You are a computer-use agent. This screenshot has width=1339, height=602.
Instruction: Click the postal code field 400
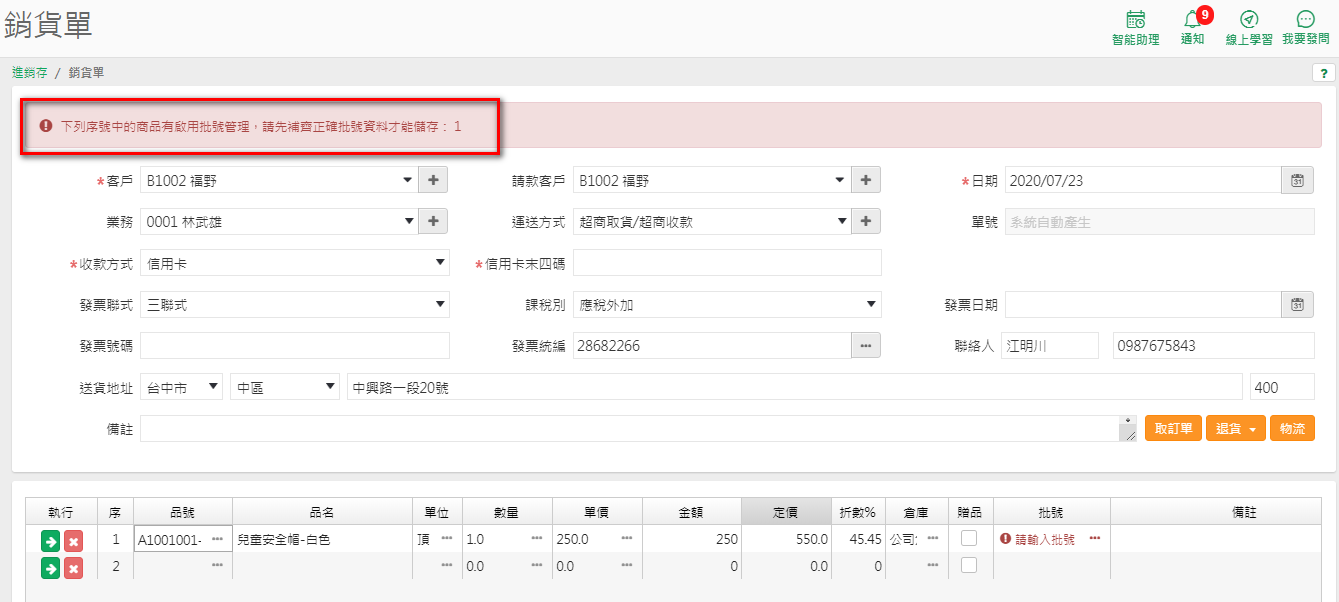pyautogui.click(x=1282, y=387)
